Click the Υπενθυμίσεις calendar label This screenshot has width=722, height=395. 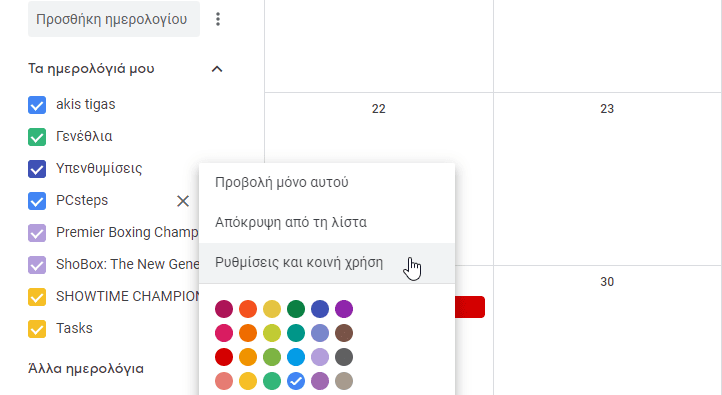(99, 168)
